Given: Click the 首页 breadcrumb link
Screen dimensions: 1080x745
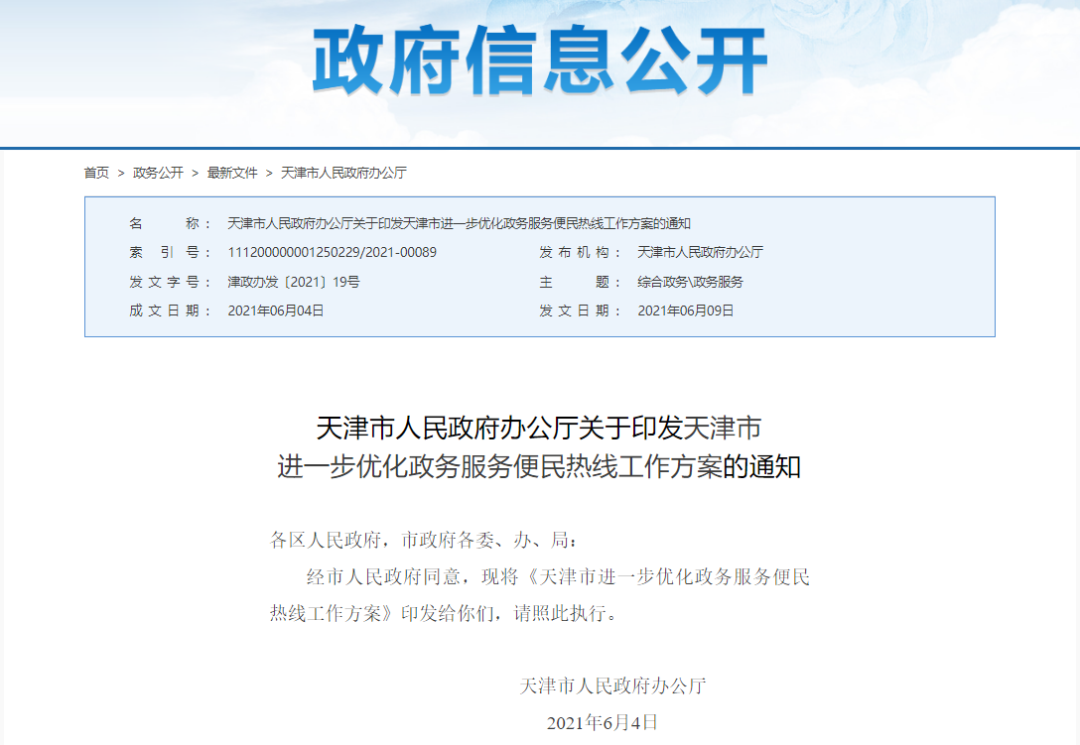Looking at the screenshot, I should [x=97, y=173].
